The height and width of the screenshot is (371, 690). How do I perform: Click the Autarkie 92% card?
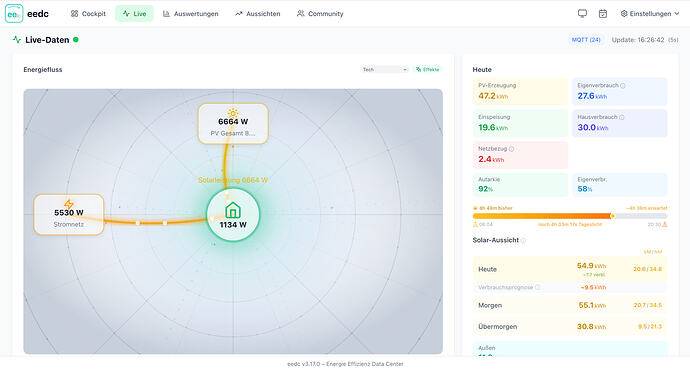[x=520, y=184]
